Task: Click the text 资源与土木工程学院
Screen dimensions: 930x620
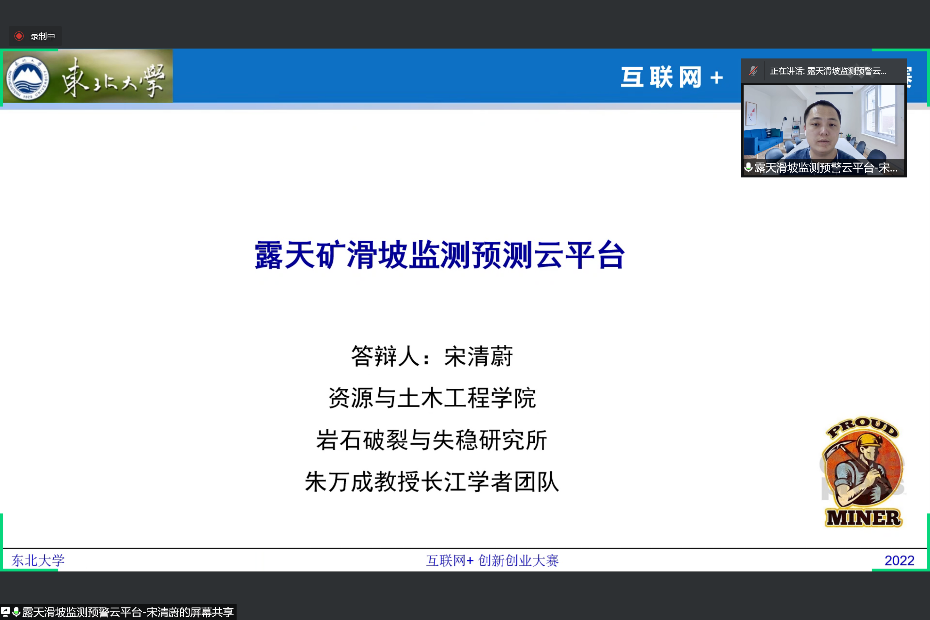Action: (431, 398)
